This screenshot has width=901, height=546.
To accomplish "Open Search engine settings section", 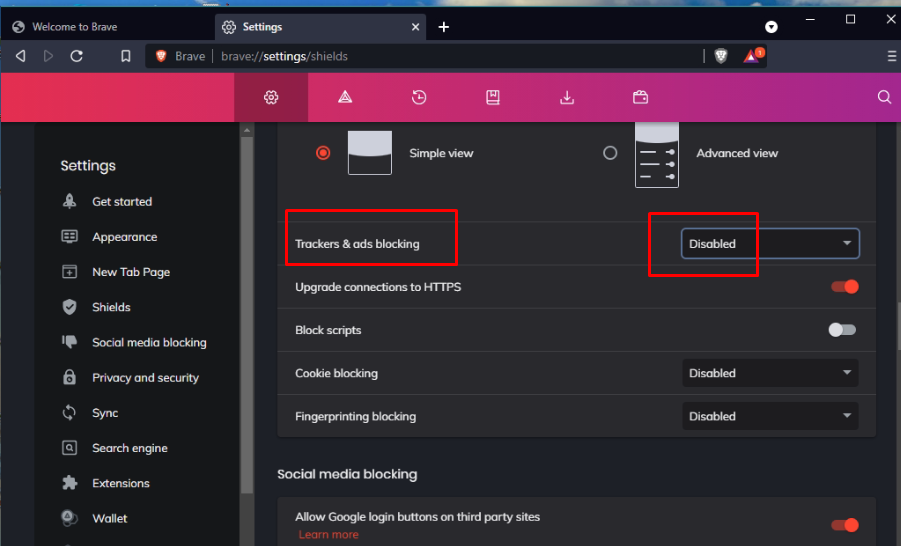I will click(x=130, y=448).
